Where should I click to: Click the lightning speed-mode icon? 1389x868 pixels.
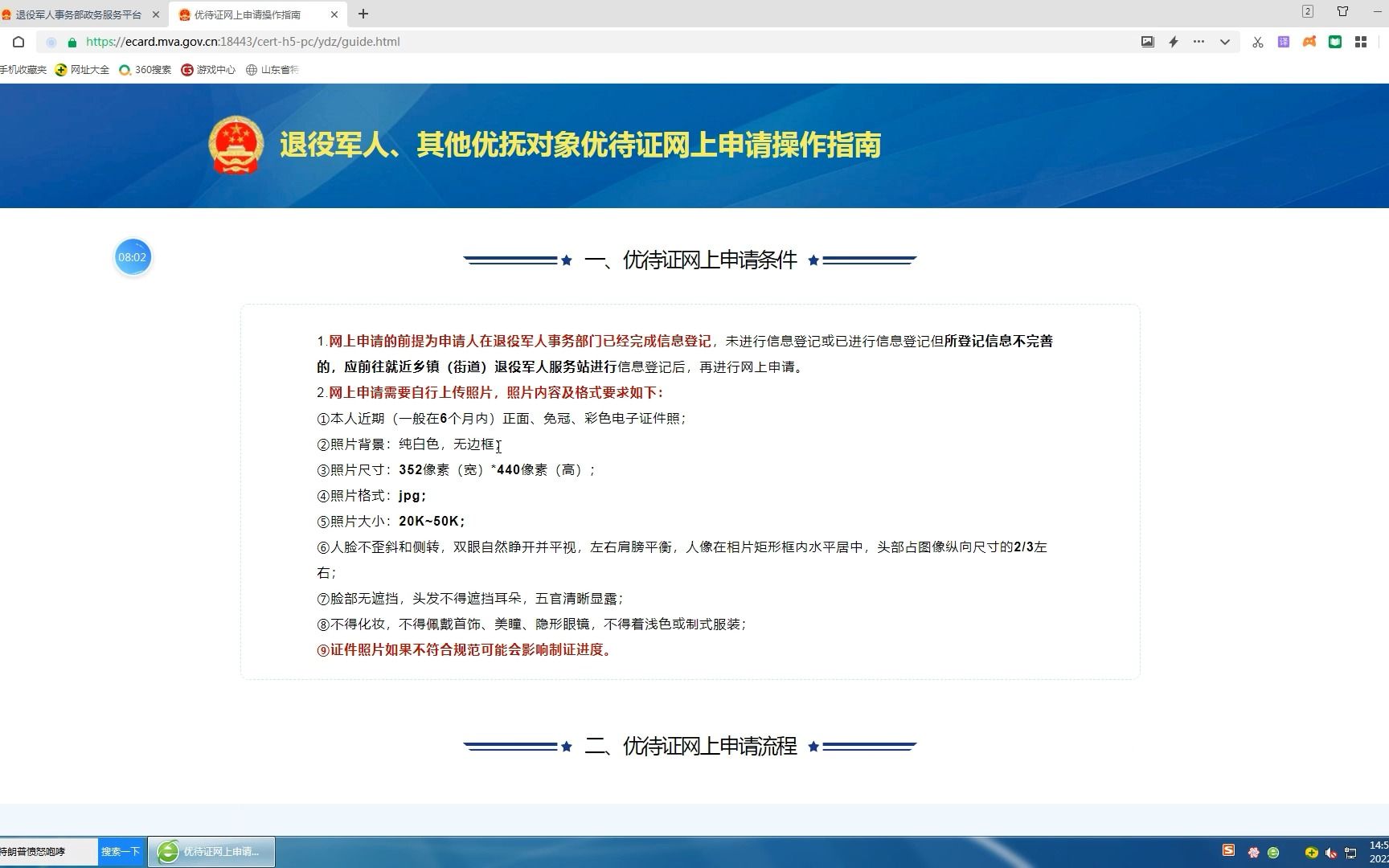1174,42
